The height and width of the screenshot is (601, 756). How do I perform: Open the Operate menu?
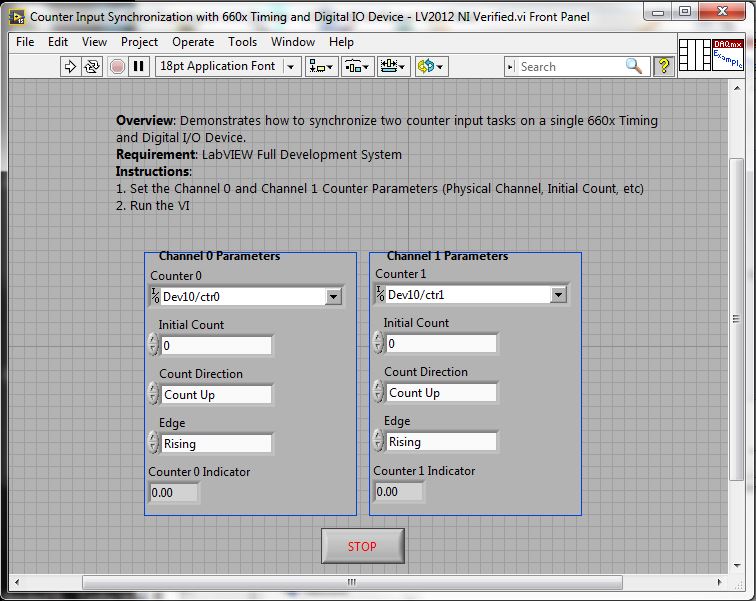click(x=193, y=42)
